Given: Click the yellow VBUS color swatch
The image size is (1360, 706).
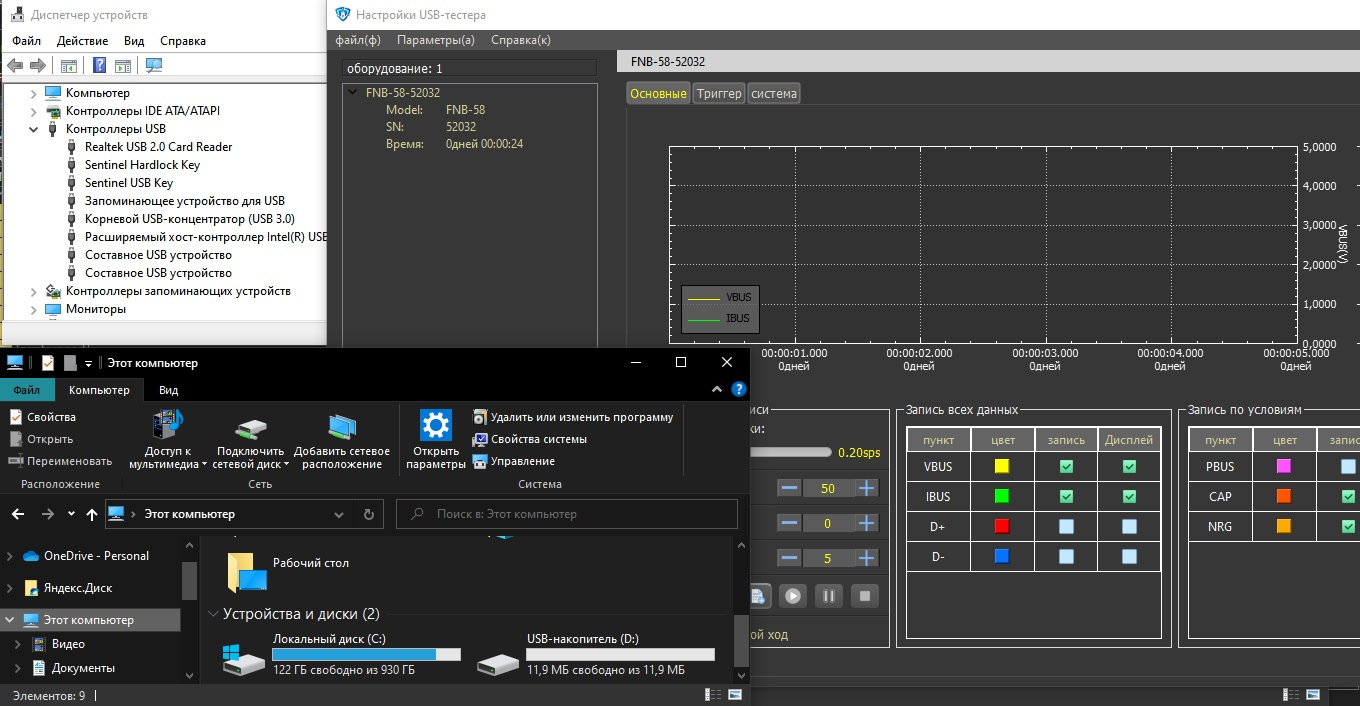Looking at the screenshot, I should (x=1002, y=466).
